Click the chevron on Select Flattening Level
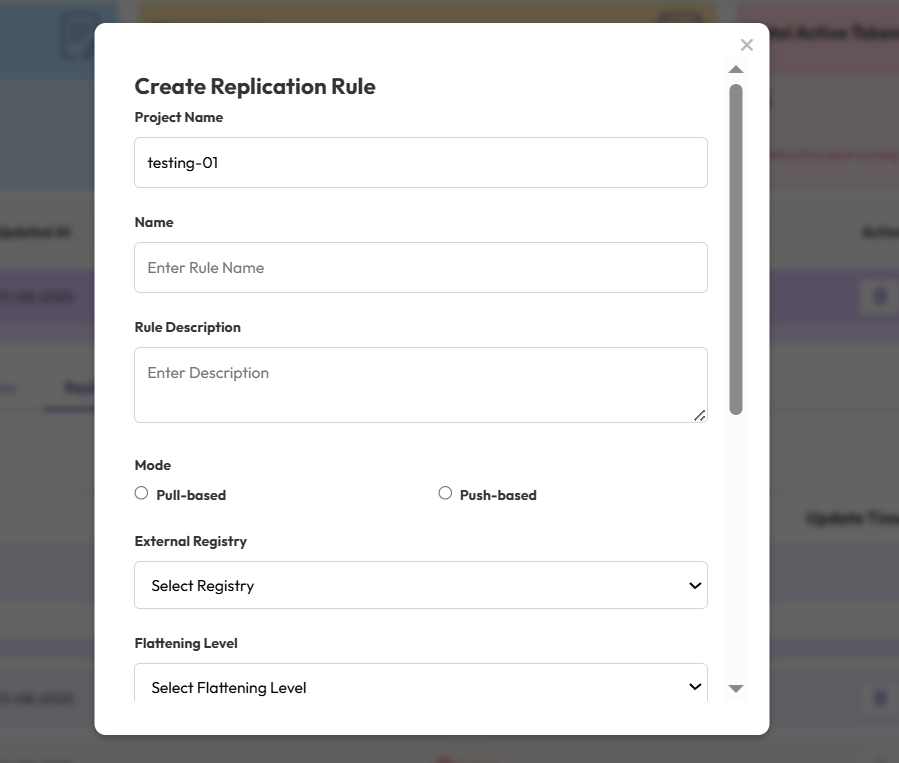899x763 pixels. point(695,687)
